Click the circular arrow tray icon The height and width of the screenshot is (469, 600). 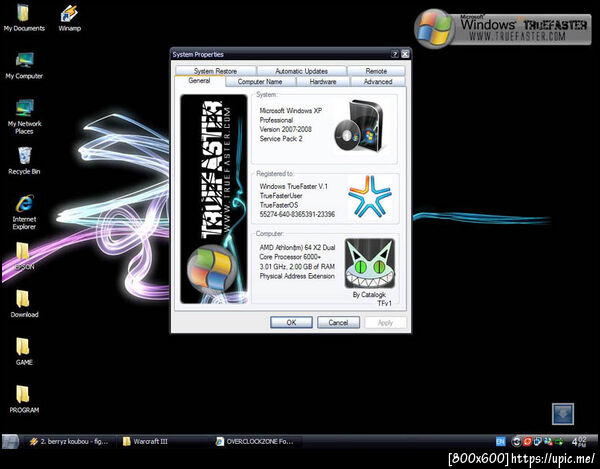click(x=516, y=442)
